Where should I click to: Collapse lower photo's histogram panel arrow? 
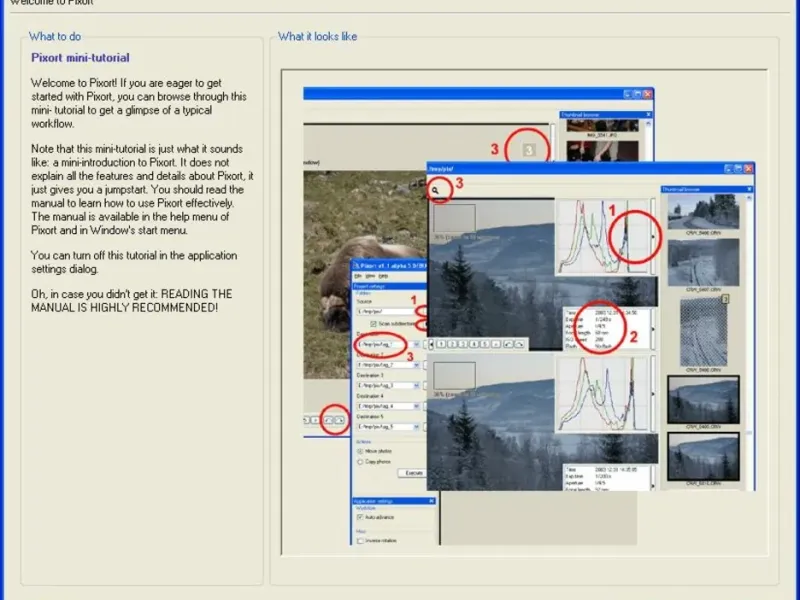tap(653, 394)
